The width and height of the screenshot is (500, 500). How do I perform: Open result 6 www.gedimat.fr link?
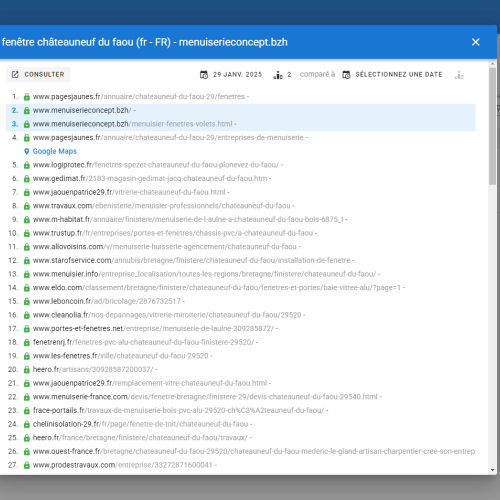[150, 179]
